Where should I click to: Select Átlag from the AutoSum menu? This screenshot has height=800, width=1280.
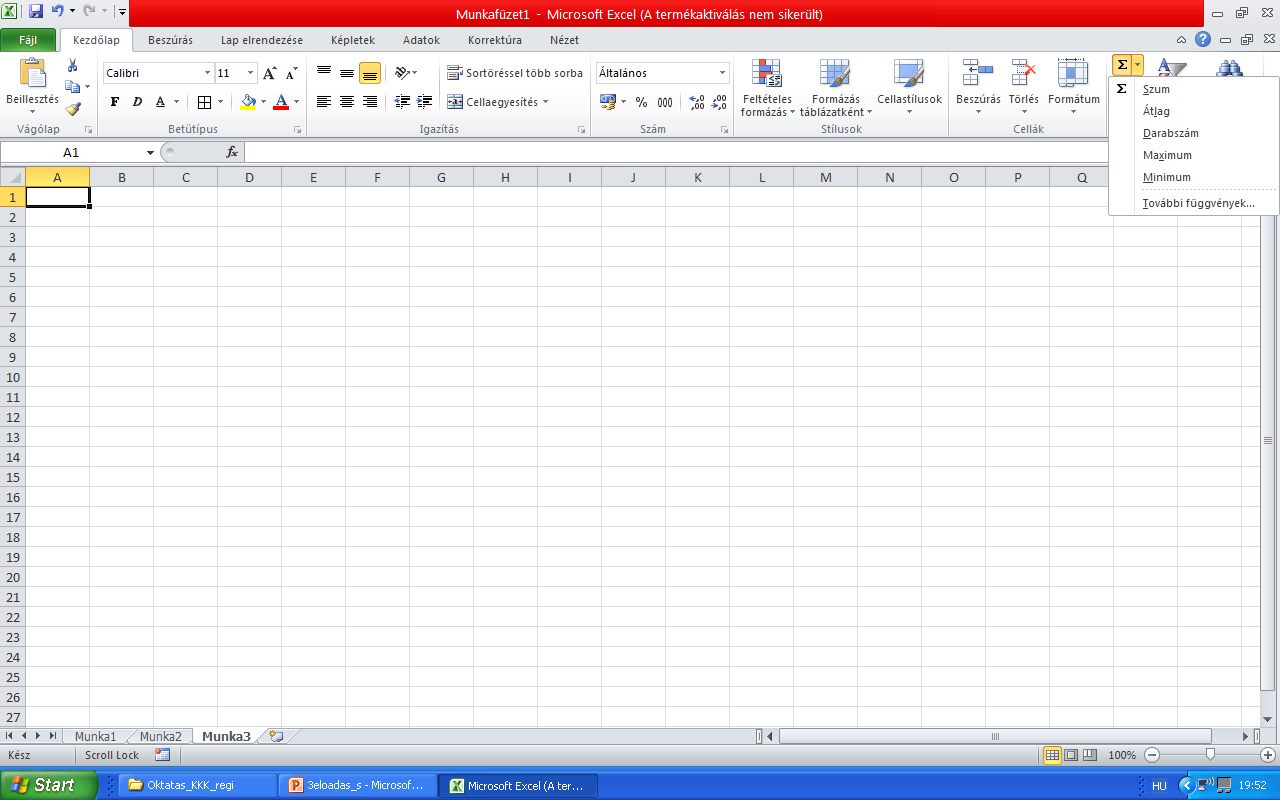(x=1194, y=111)
